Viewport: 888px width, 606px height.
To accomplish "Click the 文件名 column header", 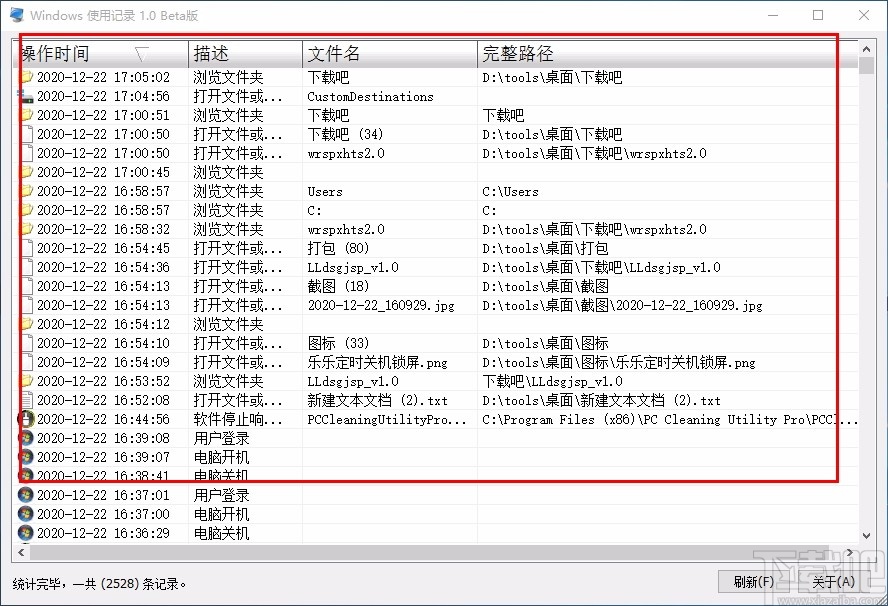I will coord(388,54).
